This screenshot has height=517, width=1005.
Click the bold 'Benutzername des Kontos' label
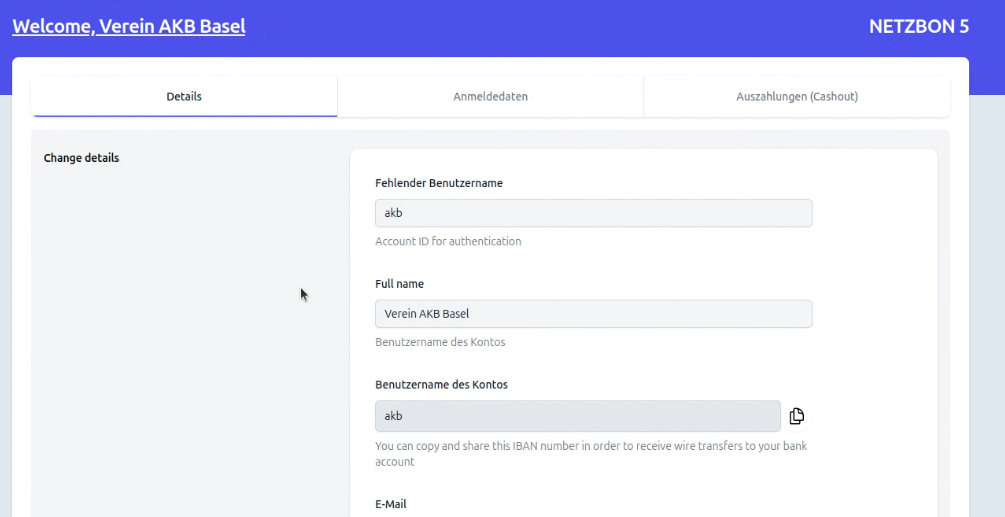pos(441,384)
